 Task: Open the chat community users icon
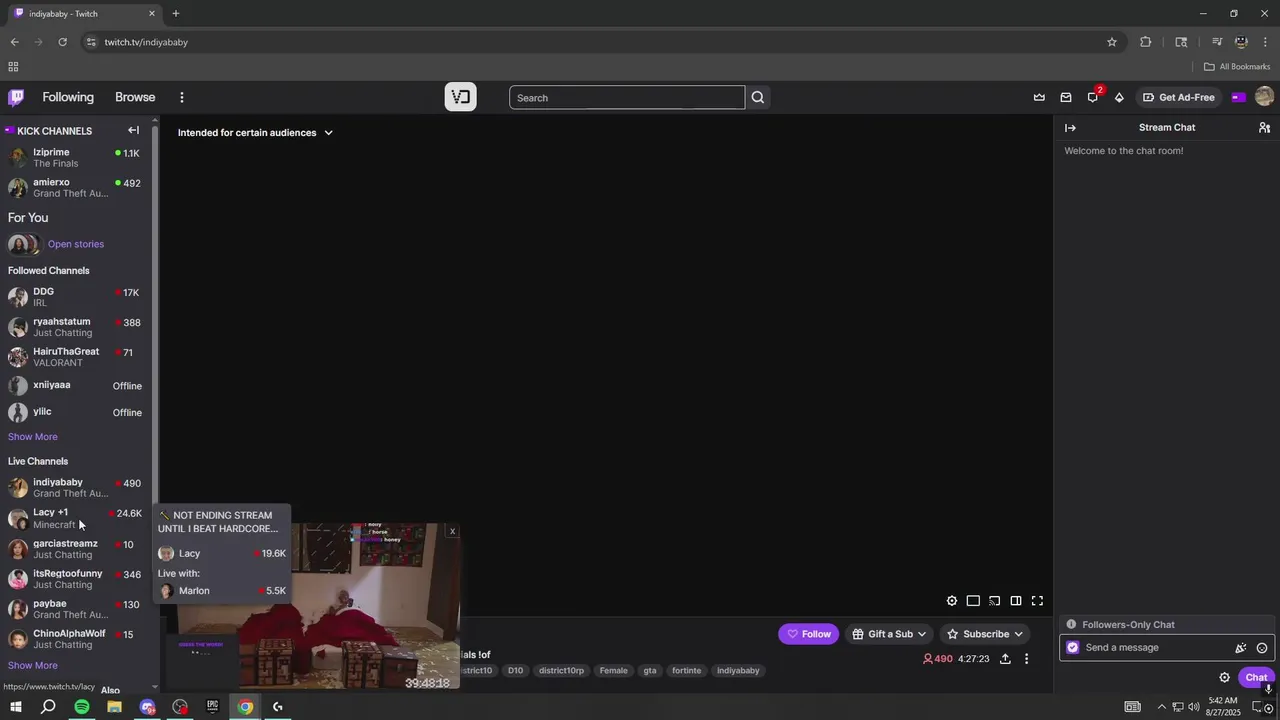(x=1264, y=128)
